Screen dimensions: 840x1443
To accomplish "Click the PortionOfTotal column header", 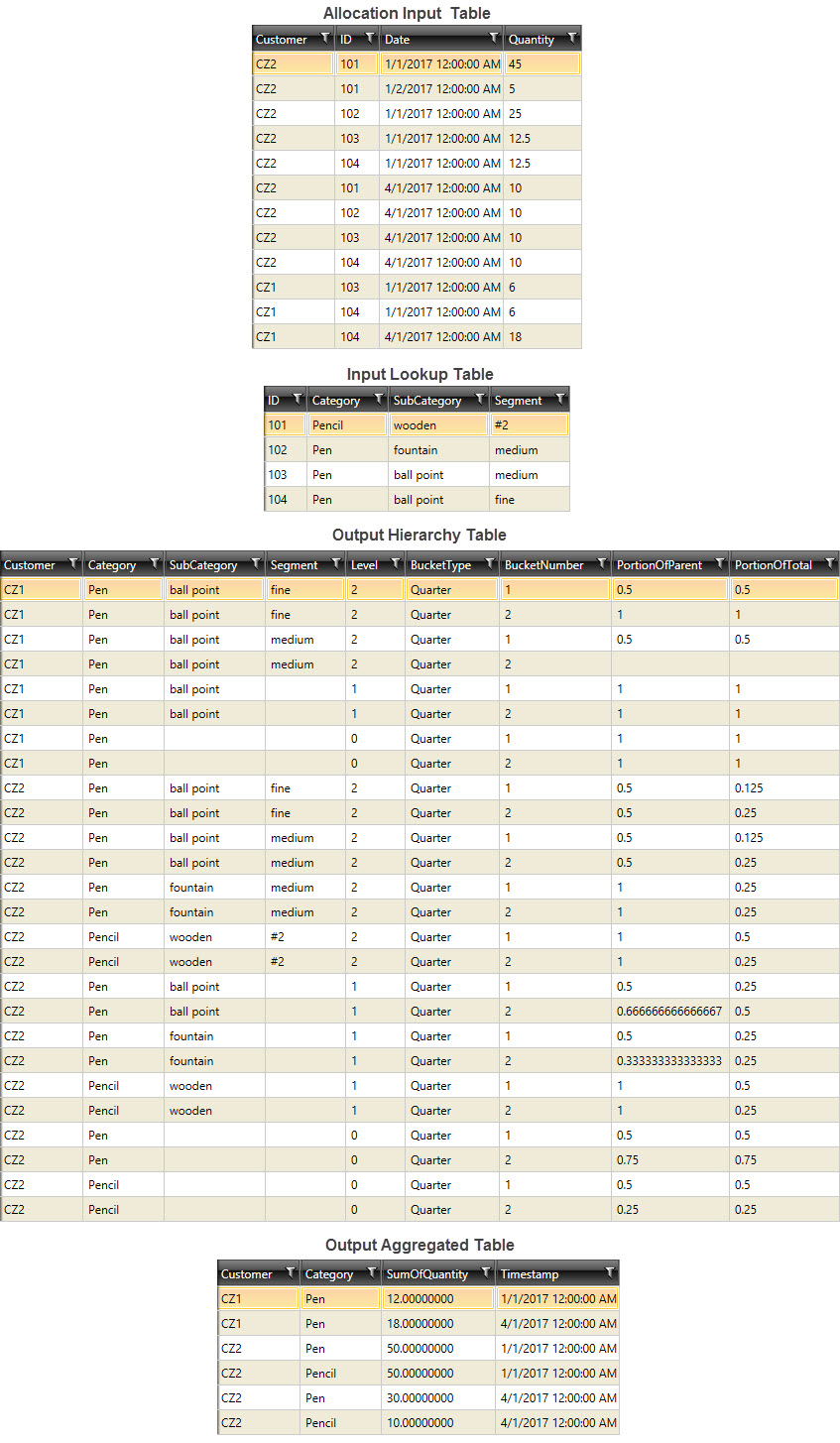I will pos(773,565).
